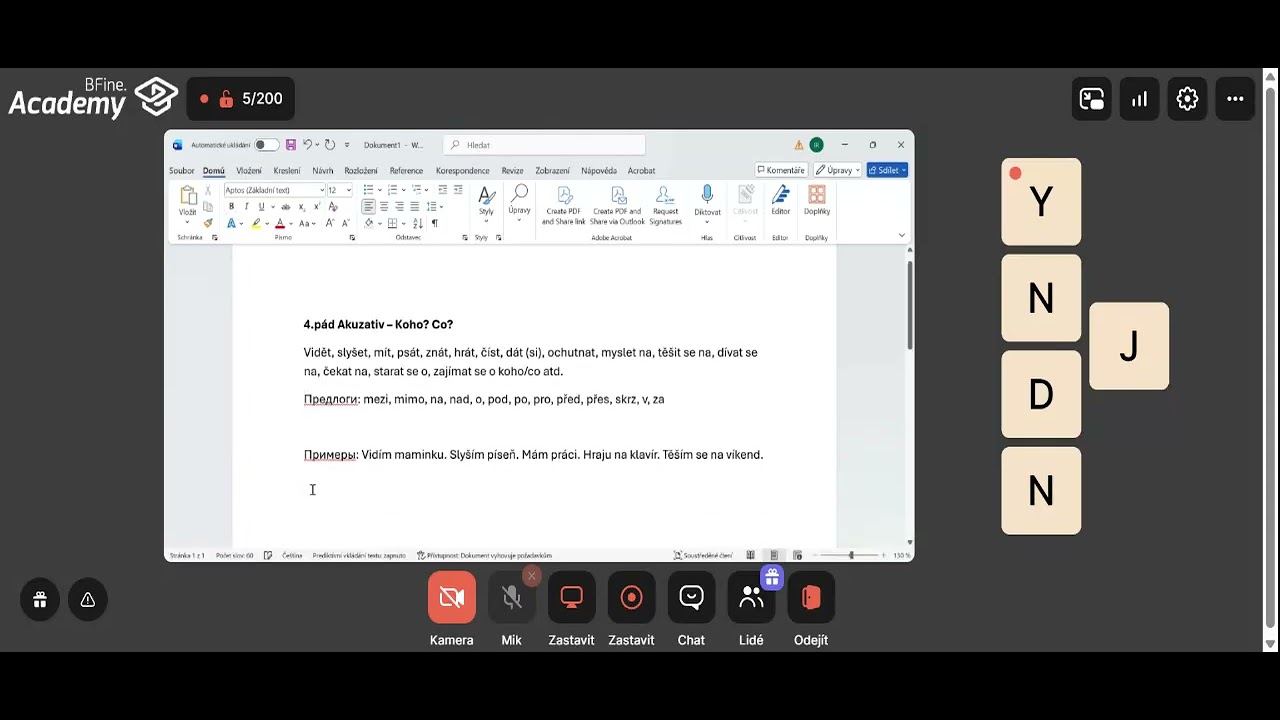
Task: Select Center paragraph alignment
Action: tap(384, 207)
